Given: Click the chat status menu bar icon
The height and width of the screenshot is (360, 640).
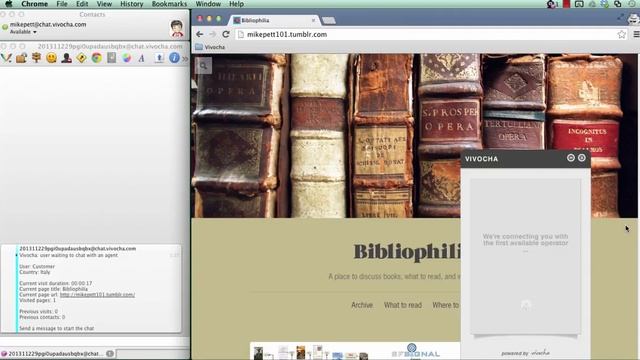Looking at the screenshot, I should tap(552, 4).
